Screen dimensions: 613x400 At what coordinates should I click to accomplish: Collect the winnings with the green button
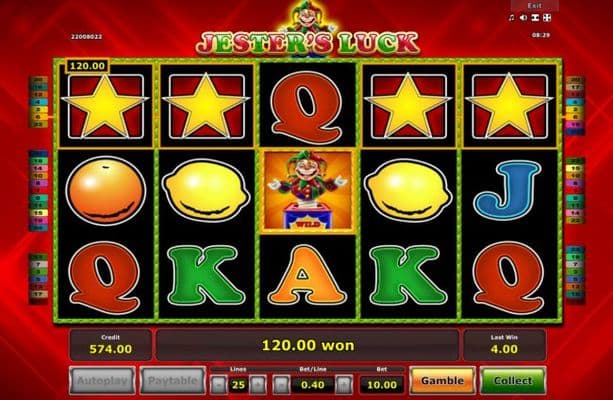click(x=512, y=380)
